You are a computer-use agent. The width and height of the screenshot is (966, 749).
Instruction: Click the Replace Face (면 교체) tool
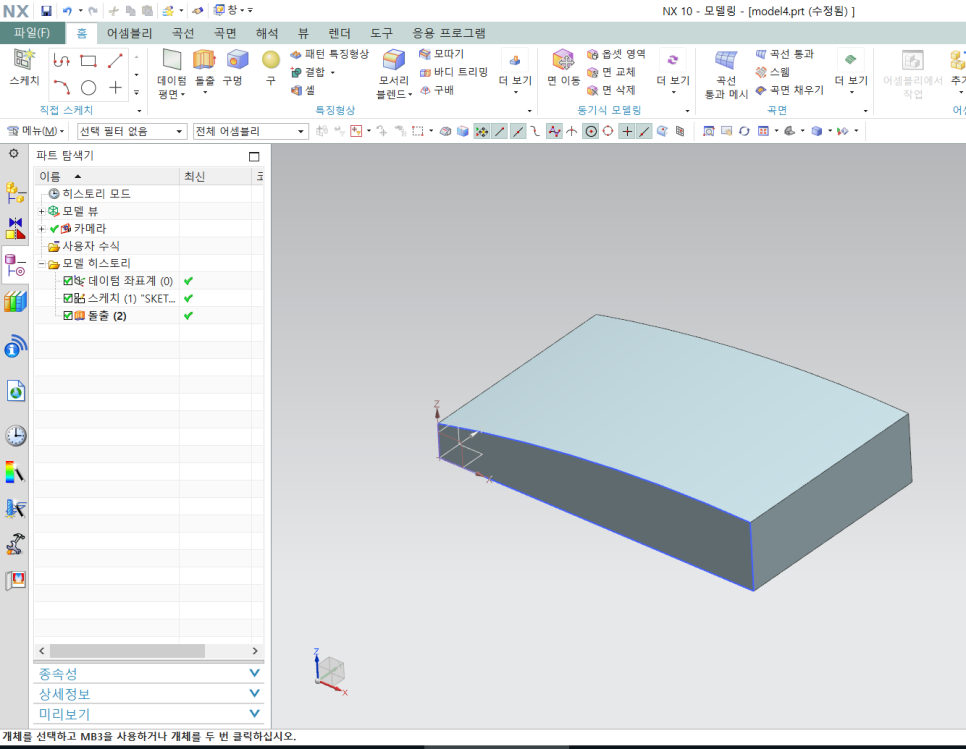(611, 72)
